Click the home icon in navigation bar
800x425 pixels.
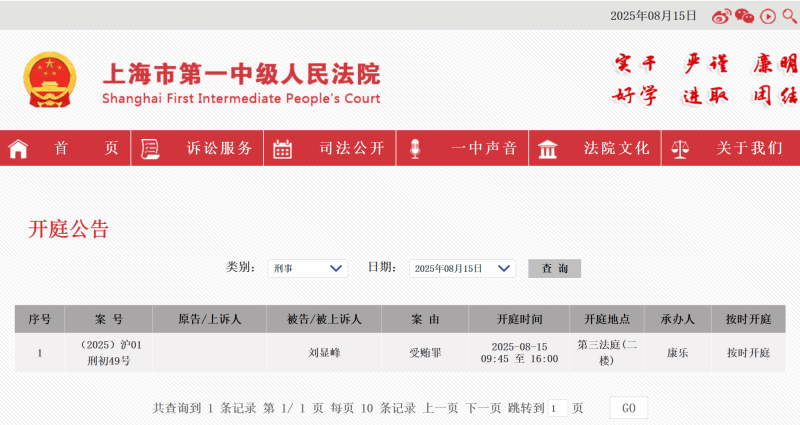pos(18,148)
